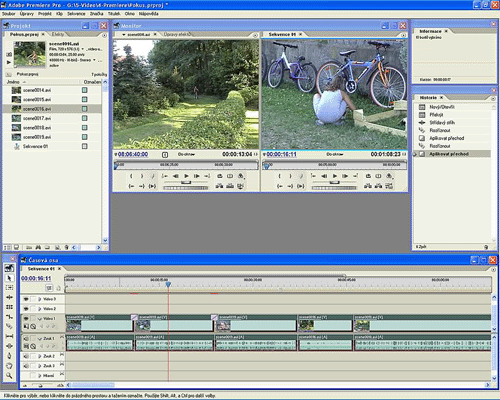Screen dimensions: 500x400
Task: Click the Find binoculars icon in Project panel
Action: (x=38, y=247)
